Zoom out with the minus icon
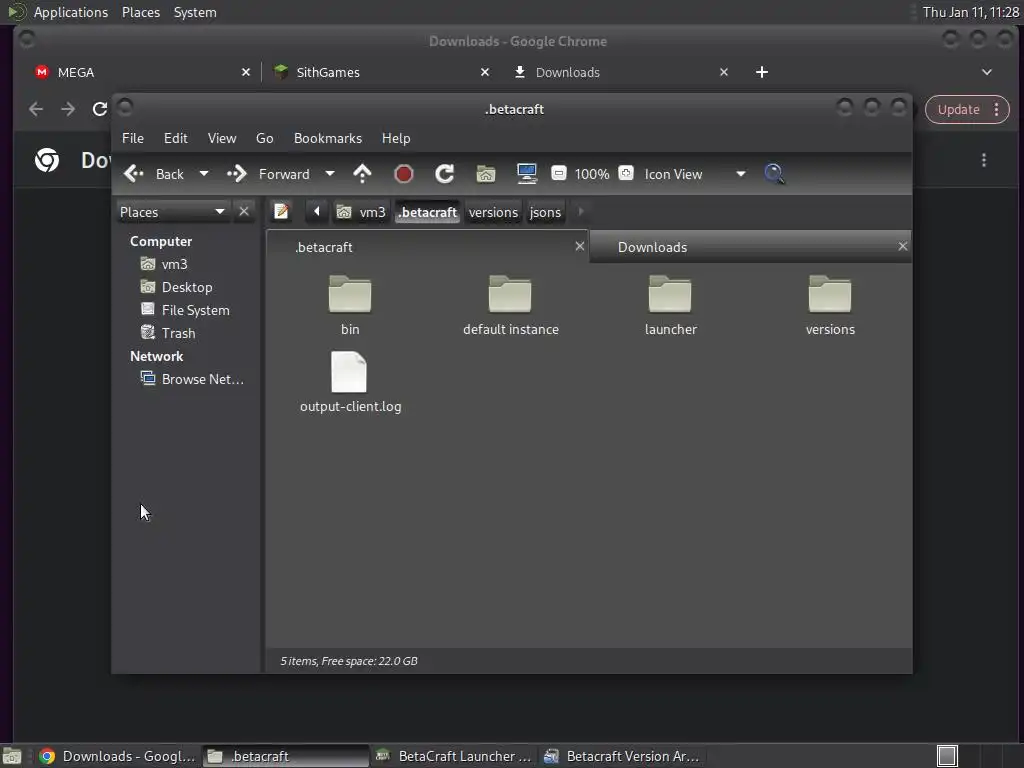Image resolution: width=1024 pixels, height=768 pixels. (x=559, y=173)
